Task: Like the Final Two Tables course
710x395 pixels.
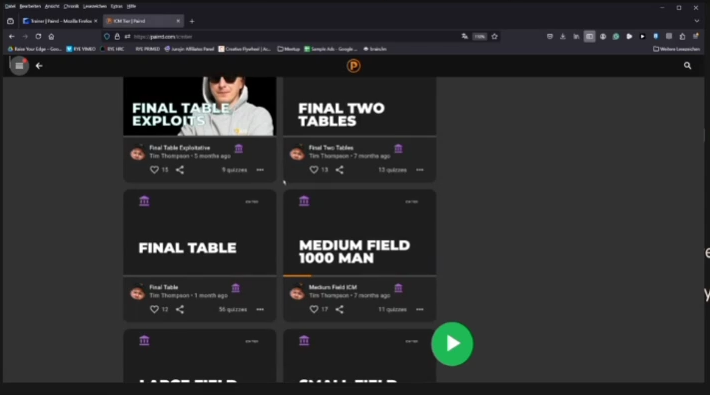Action: click(314, 170)
